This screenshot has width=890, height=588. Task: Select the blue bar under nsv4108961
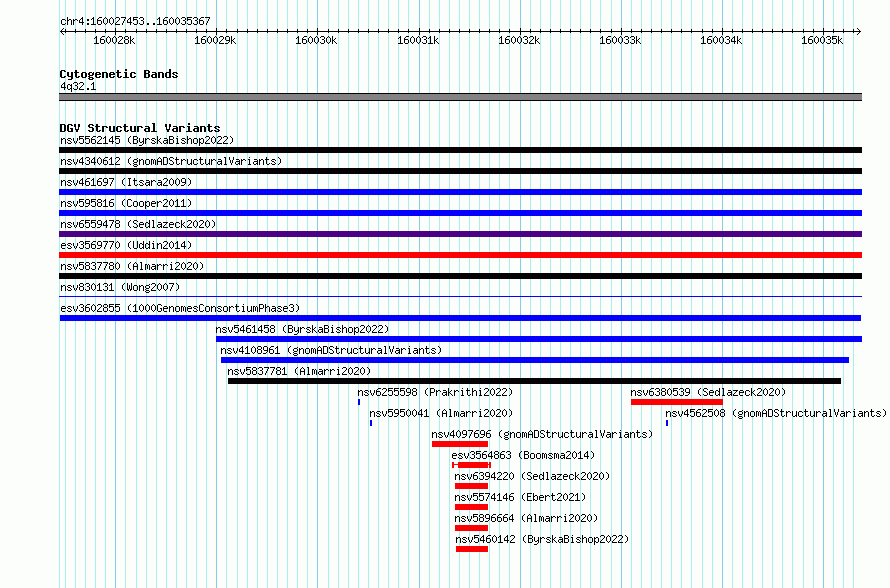coord(535,360)
